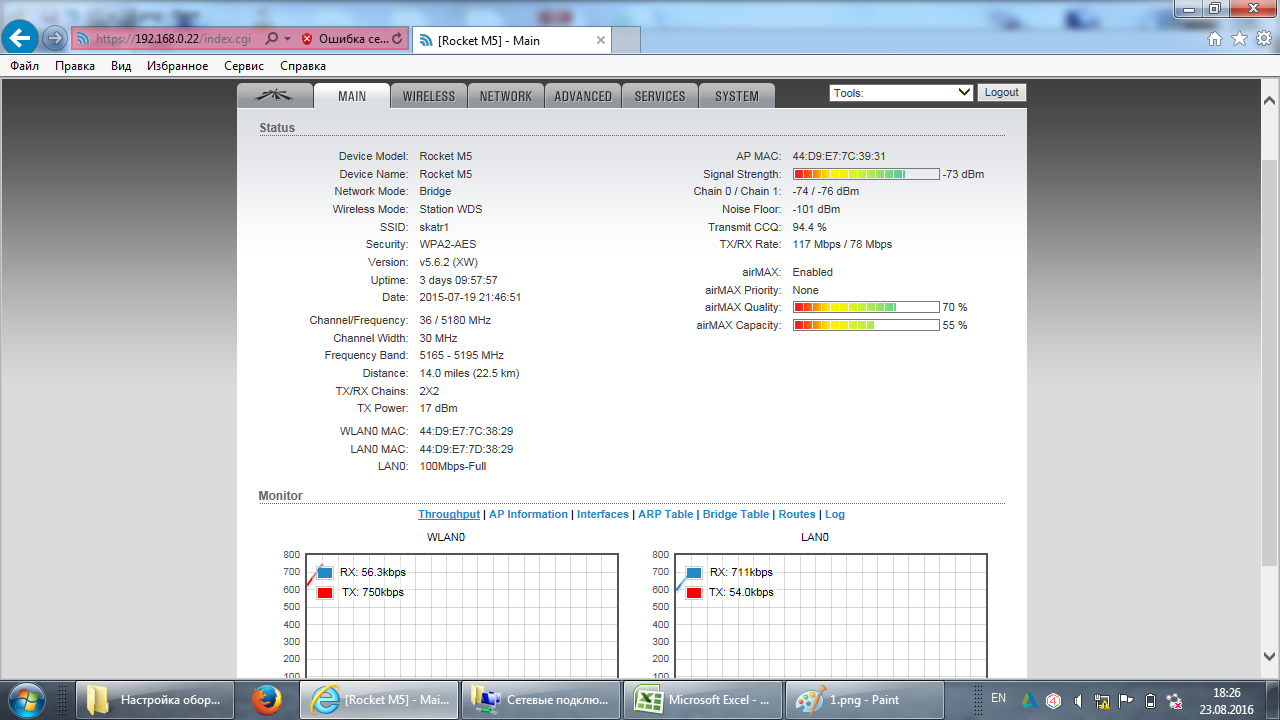Open the folder taskbar window Настройка обор...
Screen dimensions: 1280x720
155,700
